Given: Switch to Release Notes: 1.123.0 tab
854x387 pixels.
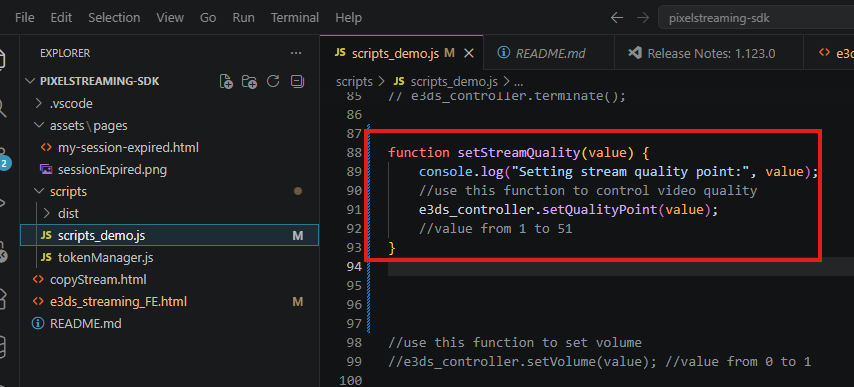Looking at the screenshot, I should (709, 53).
